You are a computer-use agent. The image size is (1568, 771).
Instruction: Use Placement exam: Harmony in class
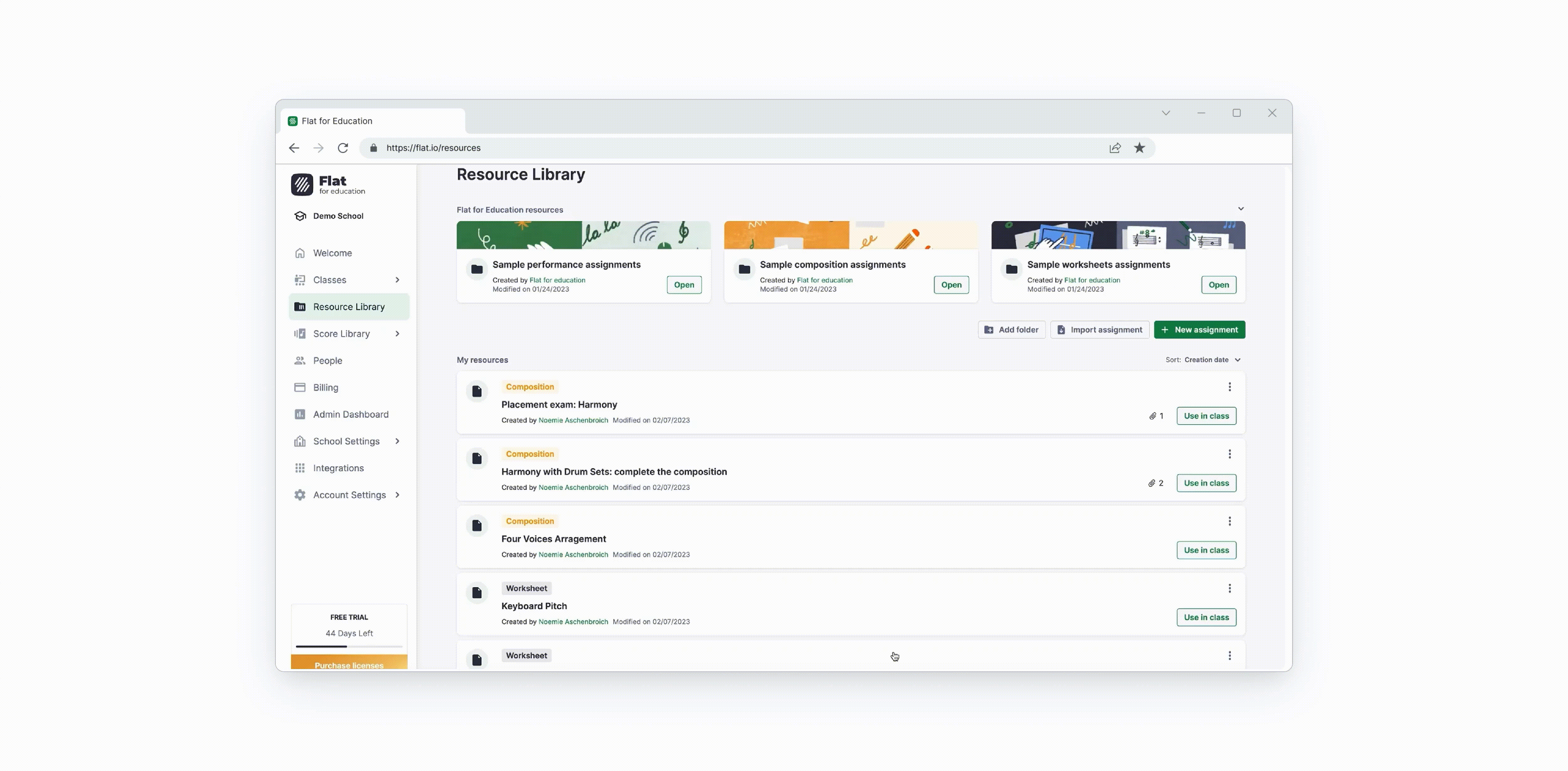coord(1206,416)
